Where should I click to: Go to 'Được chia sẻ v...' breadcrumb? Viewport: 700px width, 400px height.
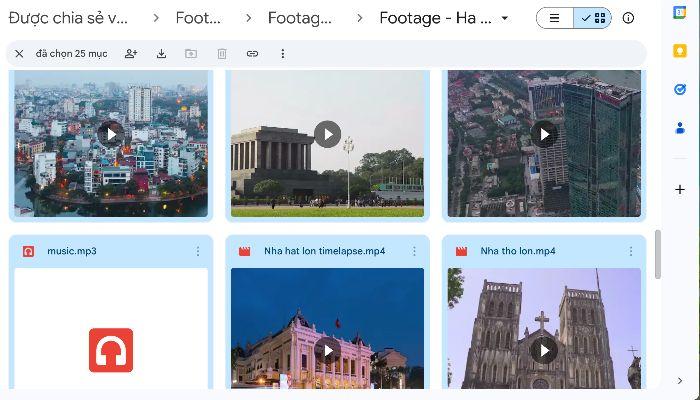[68, 18]
